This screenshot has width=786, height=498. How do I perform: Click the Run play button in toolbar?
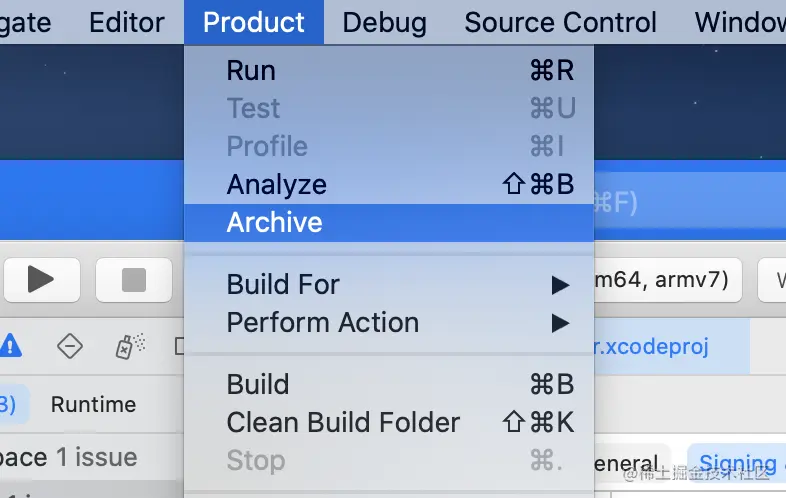[x=40, y=279]
